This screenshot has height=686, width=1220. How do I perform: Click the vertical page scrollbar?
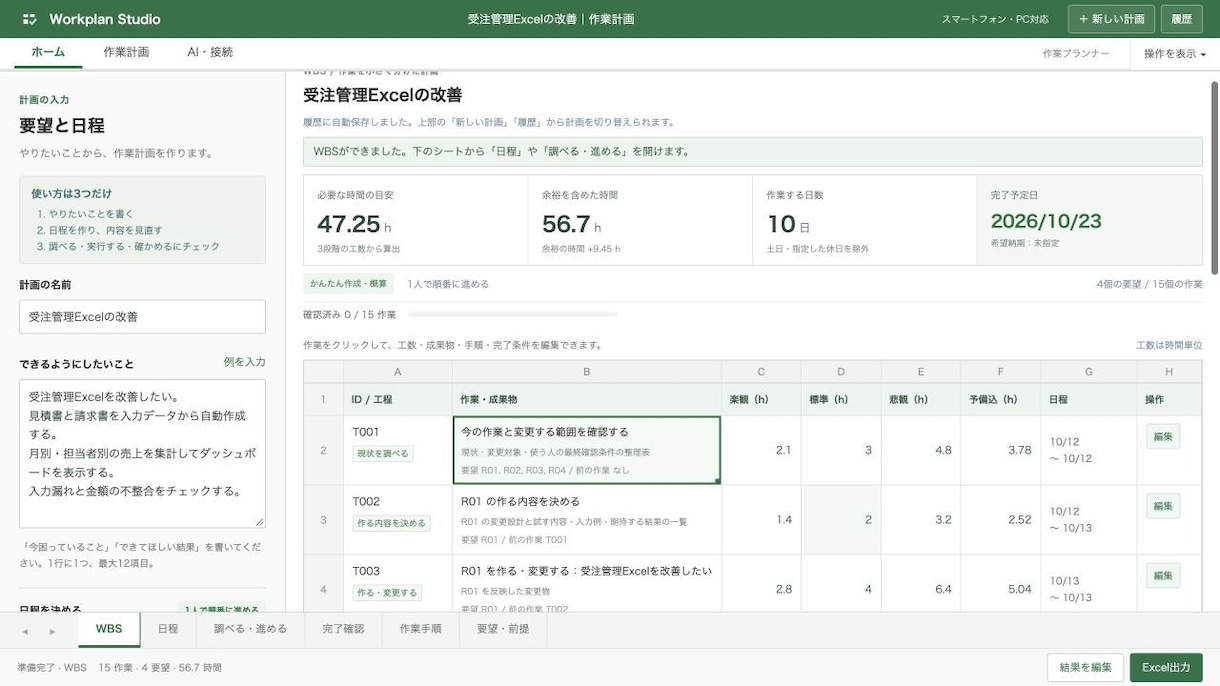[x=1215, y=177]
